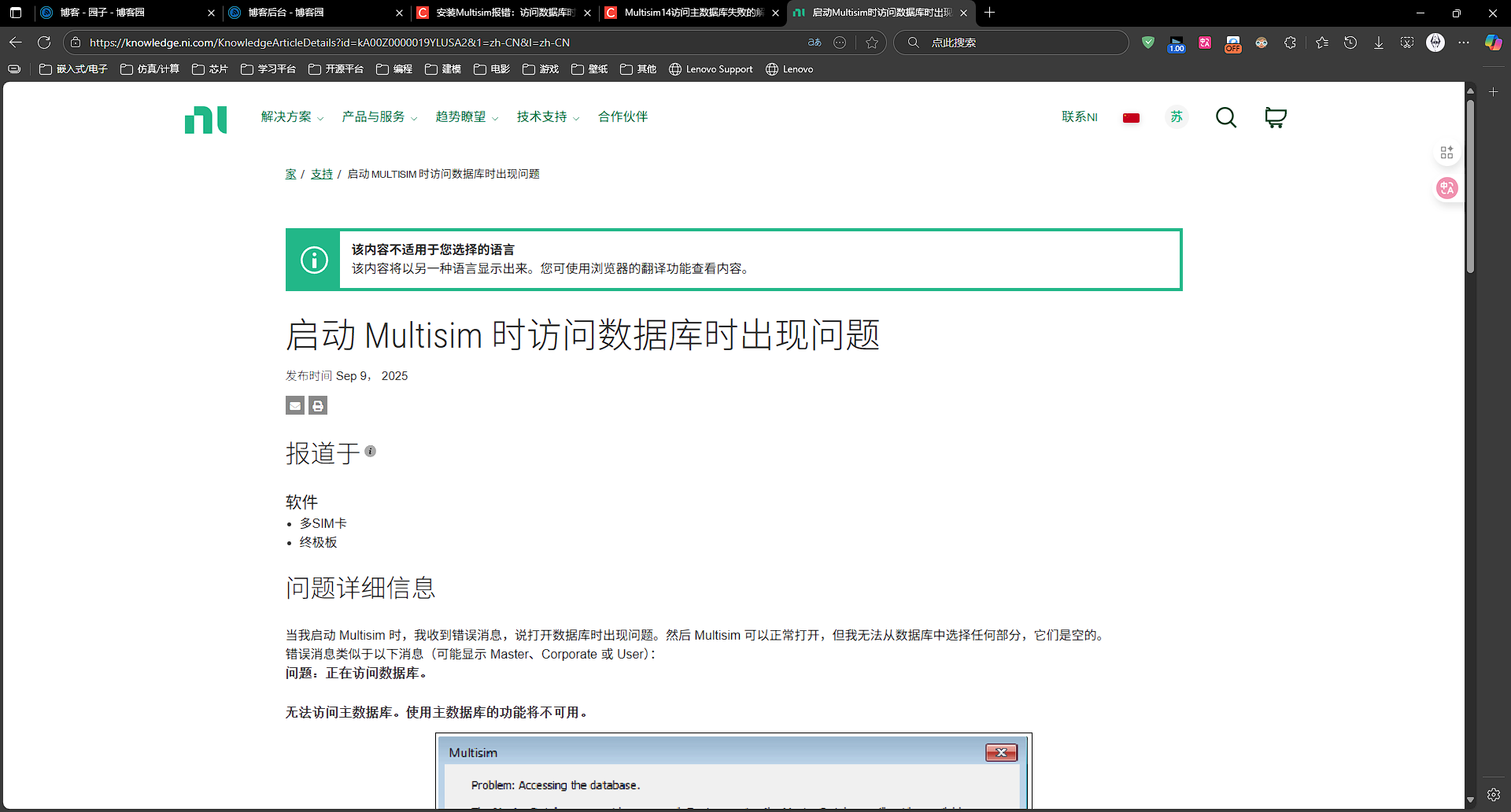Open browser history

coord(1350,42)
